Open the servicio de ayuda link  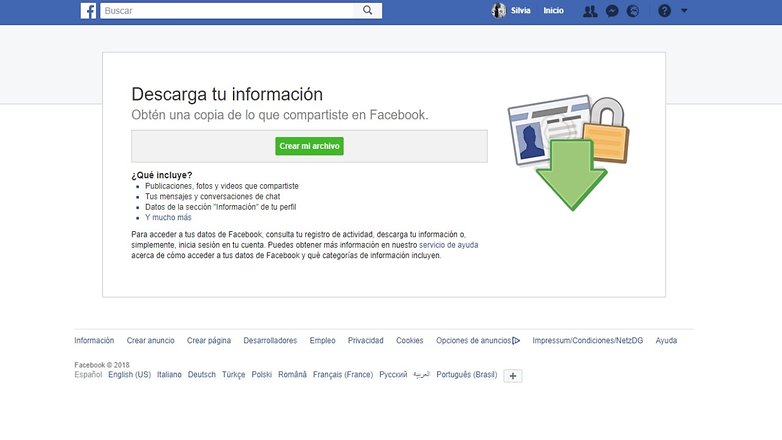(x=448, y=245)
